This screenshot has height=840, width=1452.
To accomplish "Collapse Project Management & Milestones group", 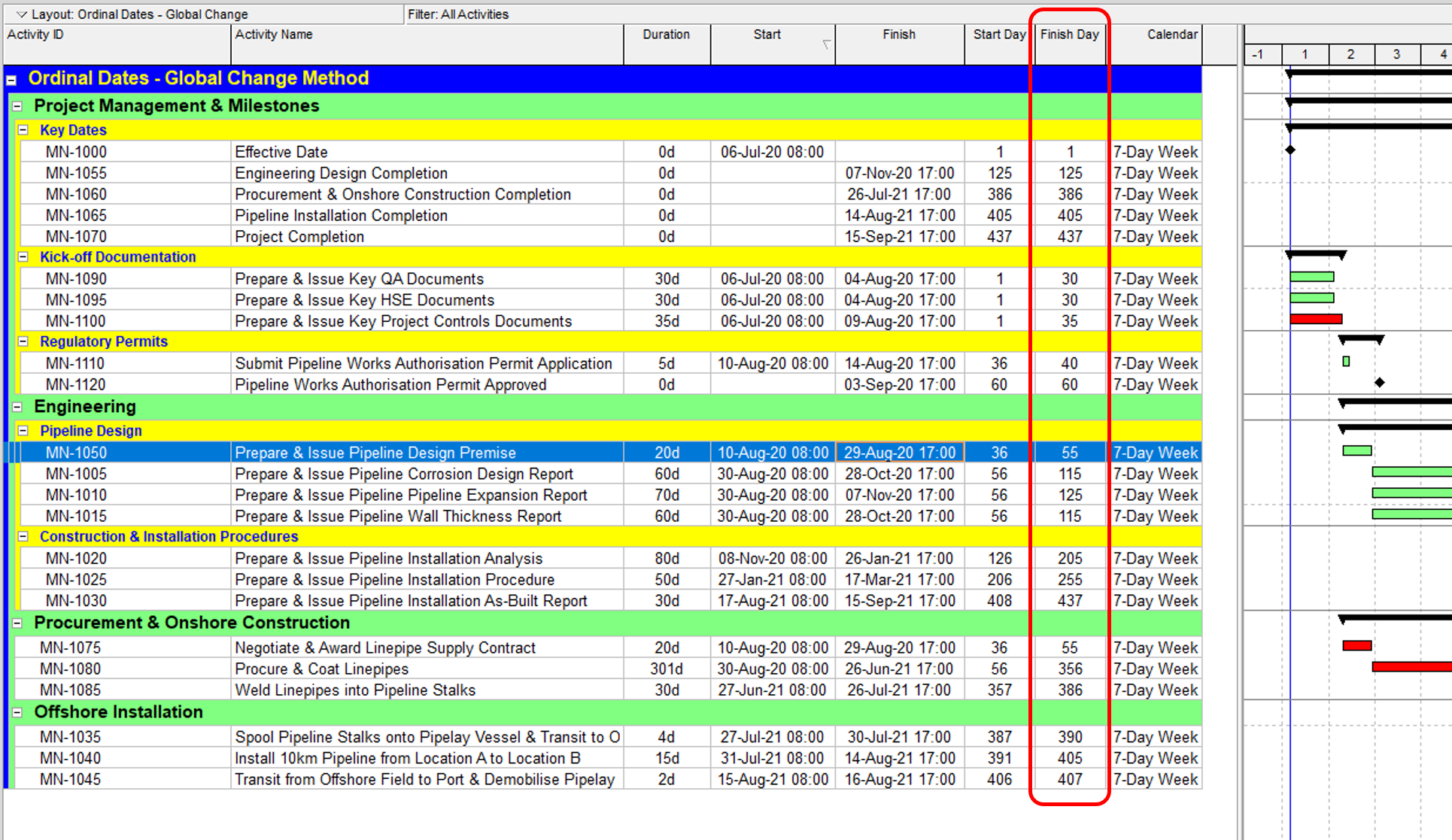I will coord(17,107).
